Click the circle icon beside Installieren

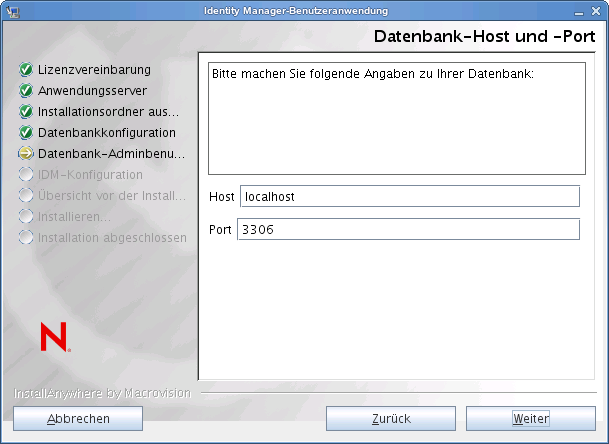click(x=26, y=216)
